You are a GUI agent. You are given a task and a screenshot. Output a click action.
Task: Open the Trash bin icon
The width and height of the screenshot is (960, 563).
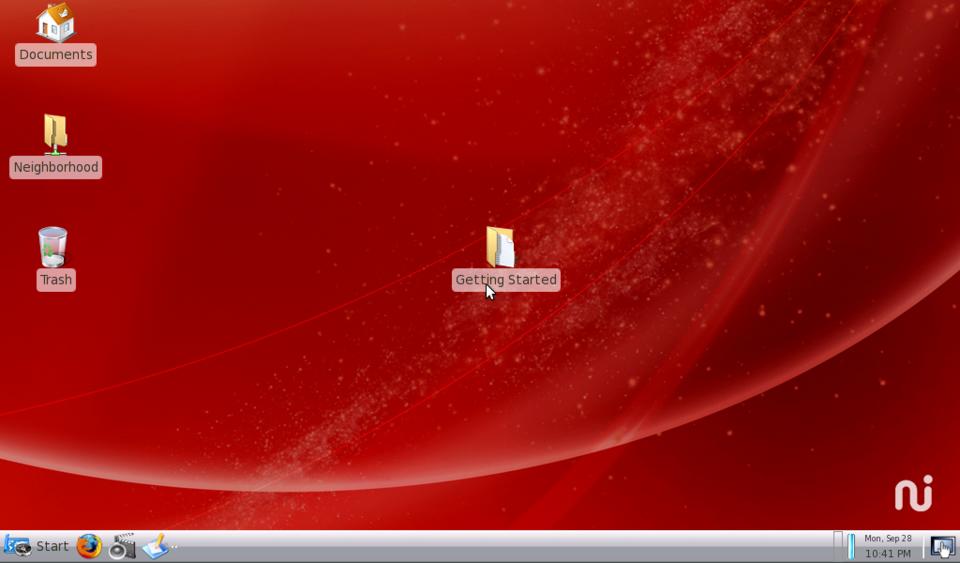click(53, 247)
